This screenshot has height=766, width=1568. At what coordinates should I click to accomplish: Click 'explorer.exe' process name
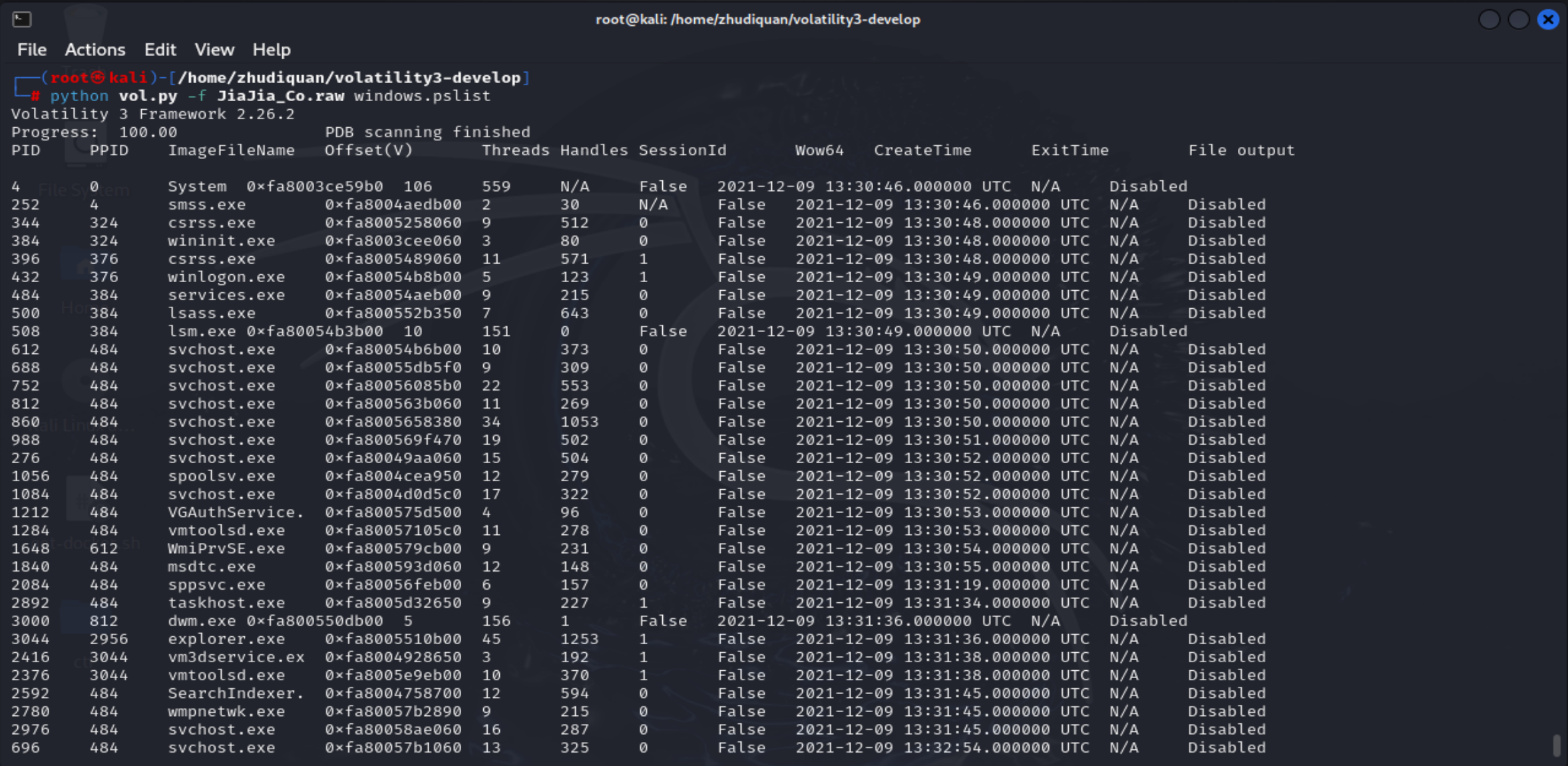pos(226,639)
